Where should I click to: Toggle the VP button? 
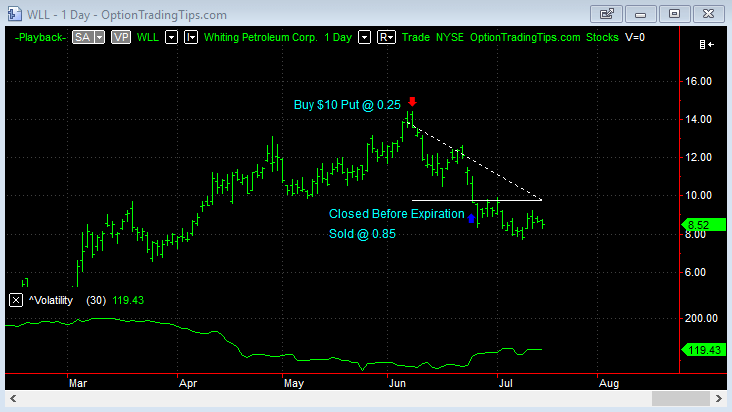(x=121, y=37)
